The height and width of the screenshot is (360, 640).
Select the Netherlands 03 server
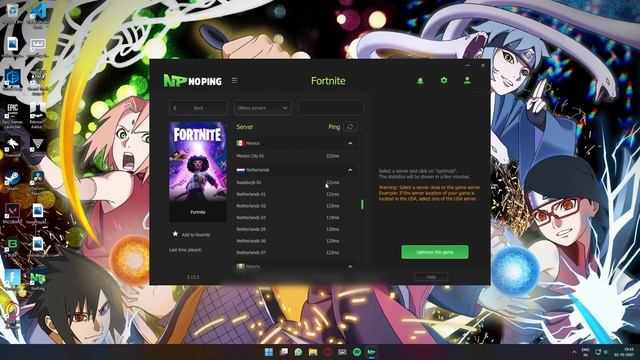point(296,218)
